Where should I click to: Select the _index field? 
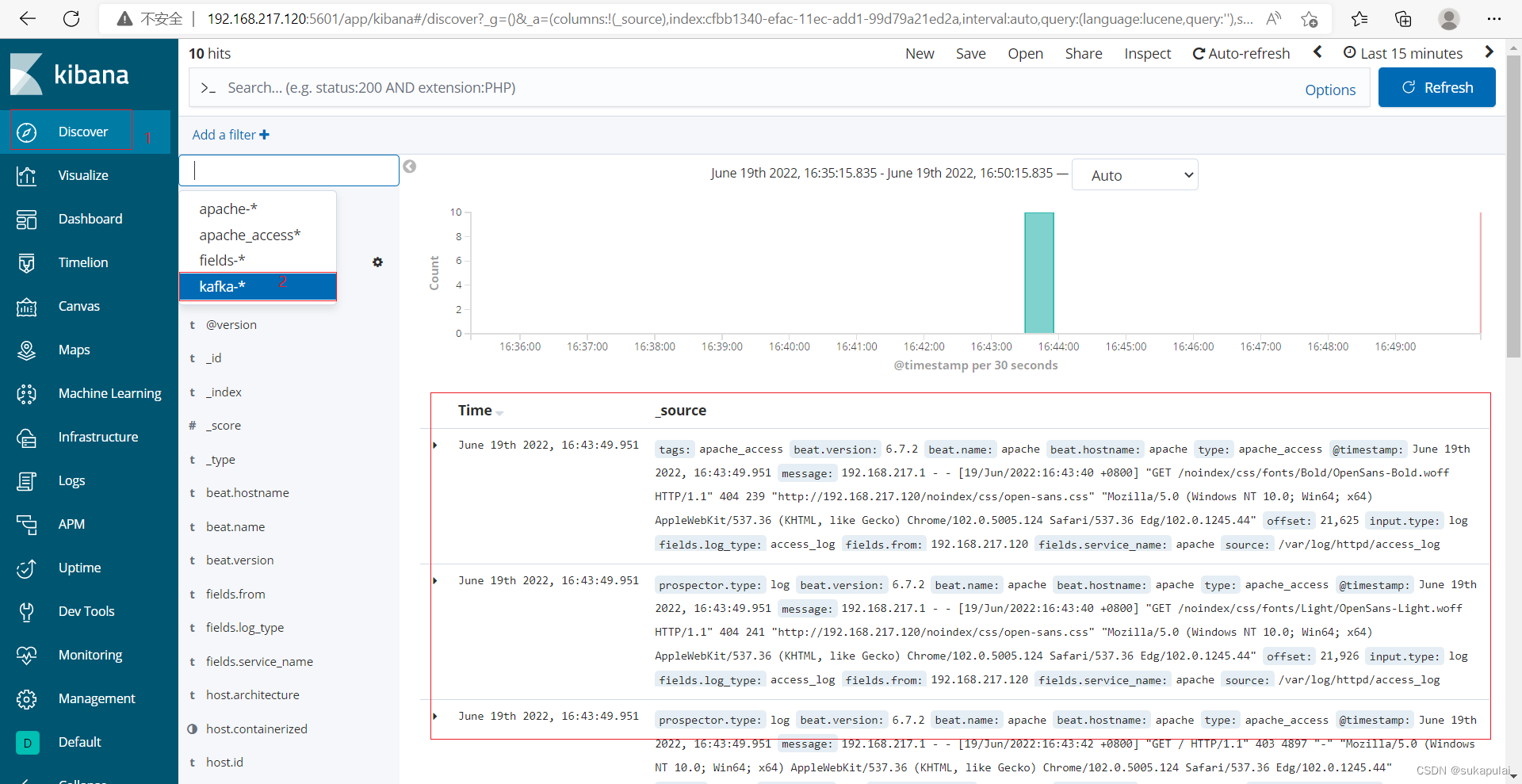(224, 392)
